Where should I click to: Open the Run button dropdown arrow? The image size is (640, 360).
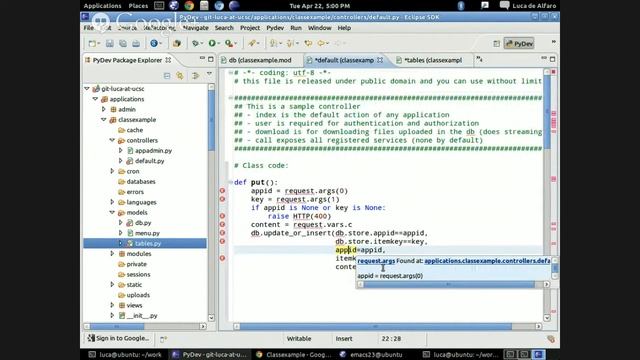tap(219, 44)
